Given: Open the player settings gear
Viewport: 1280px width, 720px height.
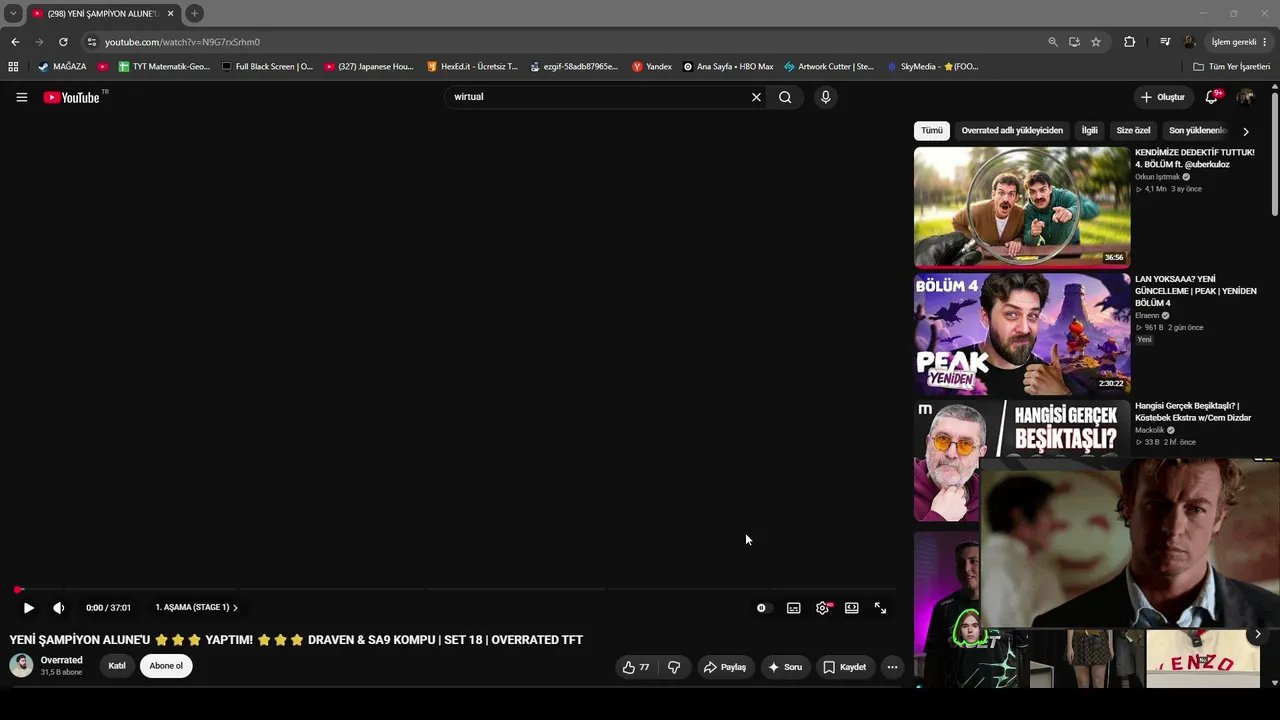Looking at the screenshot, I should (822, 608).
